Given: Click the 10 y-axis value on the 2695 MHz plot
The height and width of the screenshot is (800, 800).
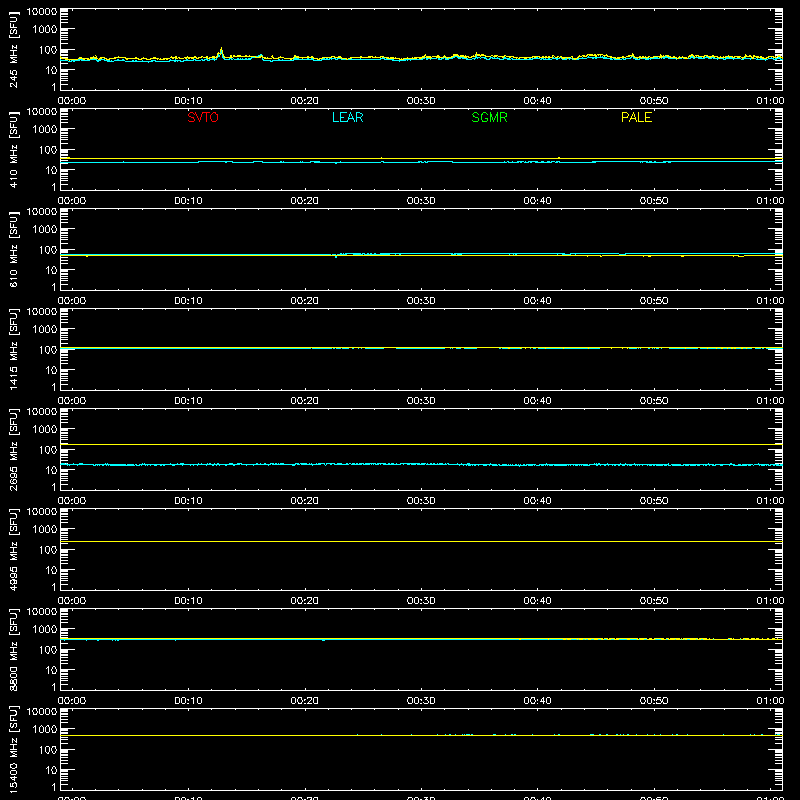Looking at the screenshot, I should tap(52, 470).
